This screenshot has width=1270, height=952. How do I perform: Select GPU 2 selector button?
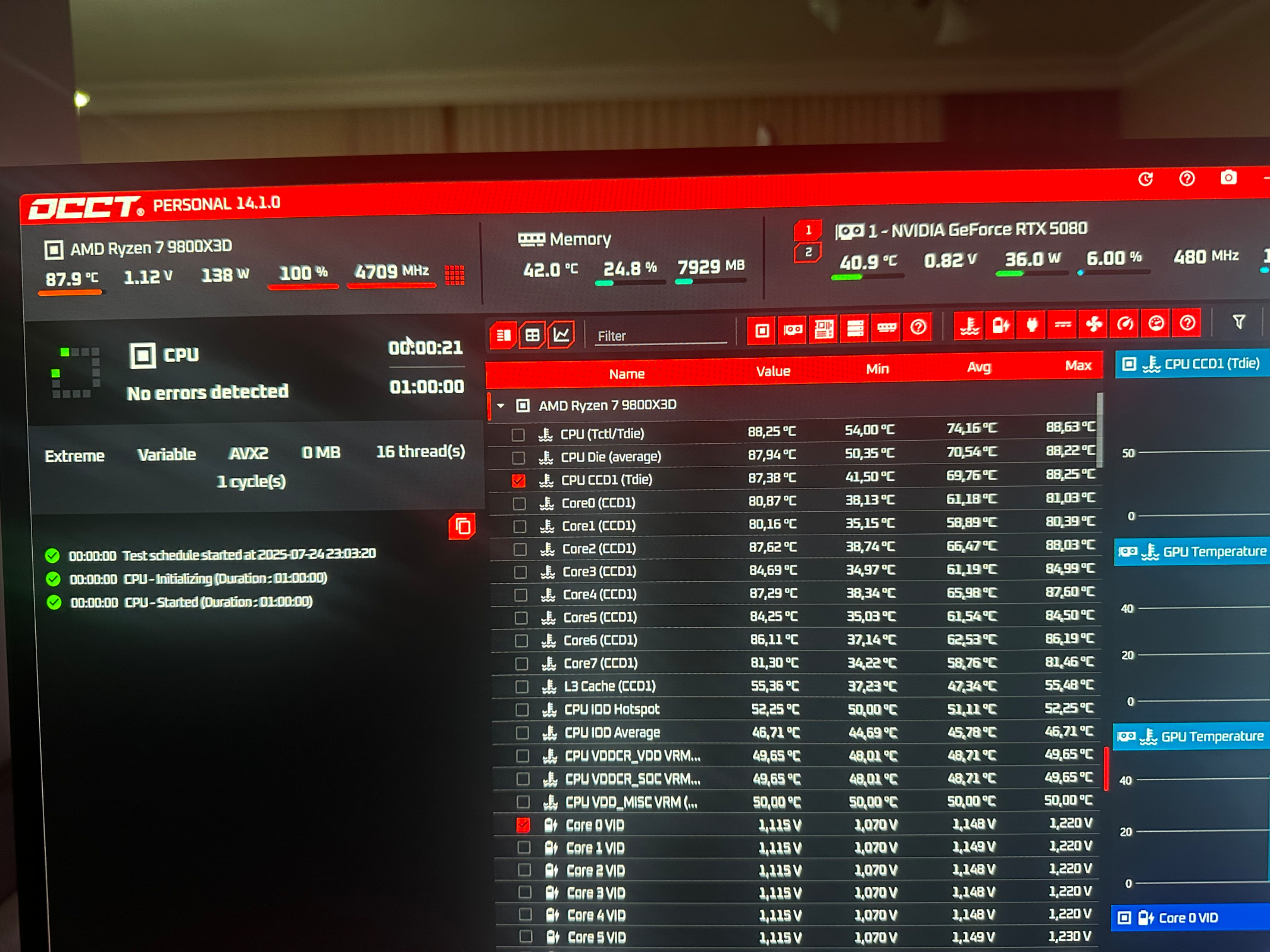[807, 253]
